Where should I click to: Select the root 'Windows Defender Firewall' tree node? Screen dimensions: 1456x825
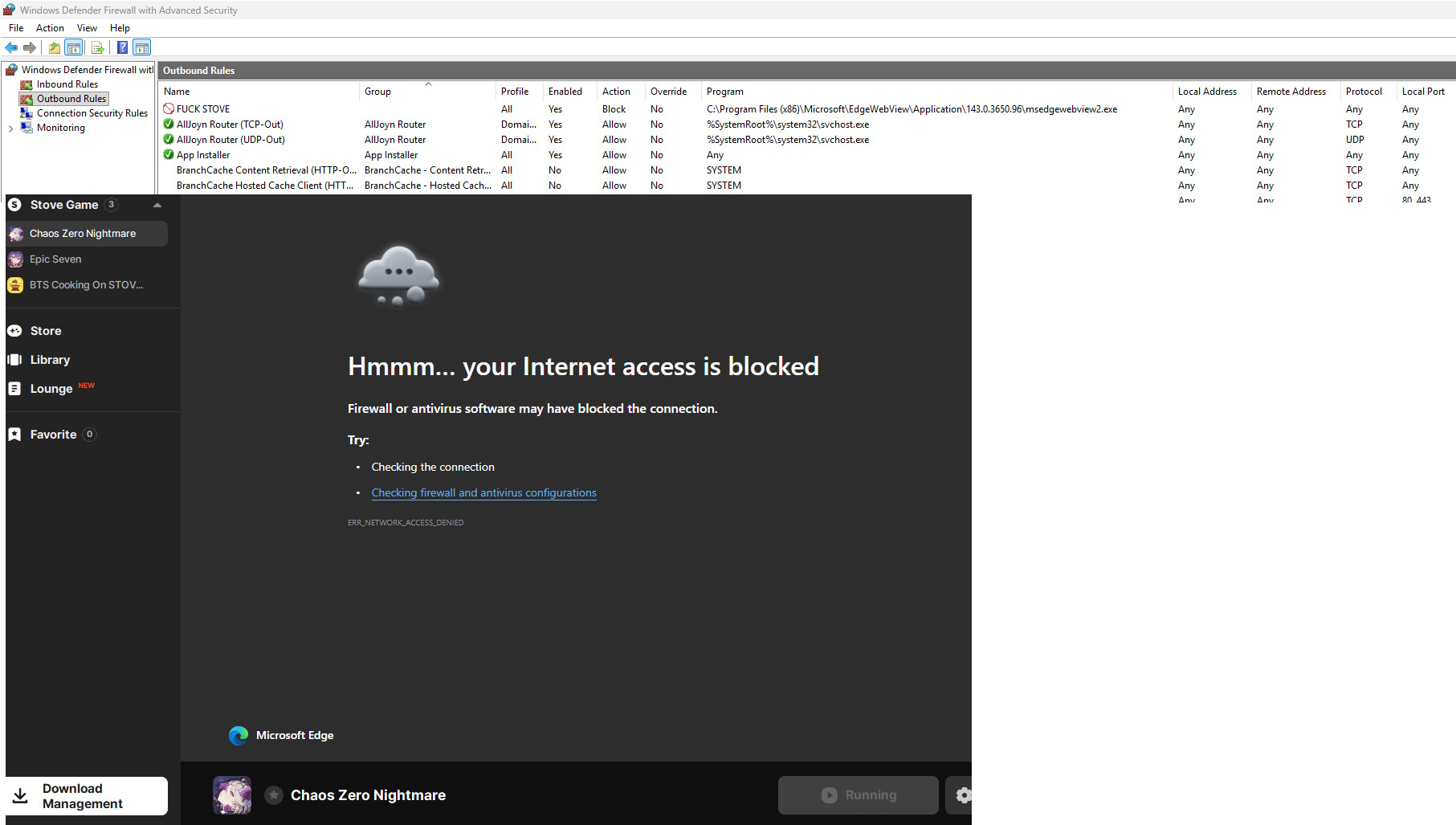(x=87, y=70)
